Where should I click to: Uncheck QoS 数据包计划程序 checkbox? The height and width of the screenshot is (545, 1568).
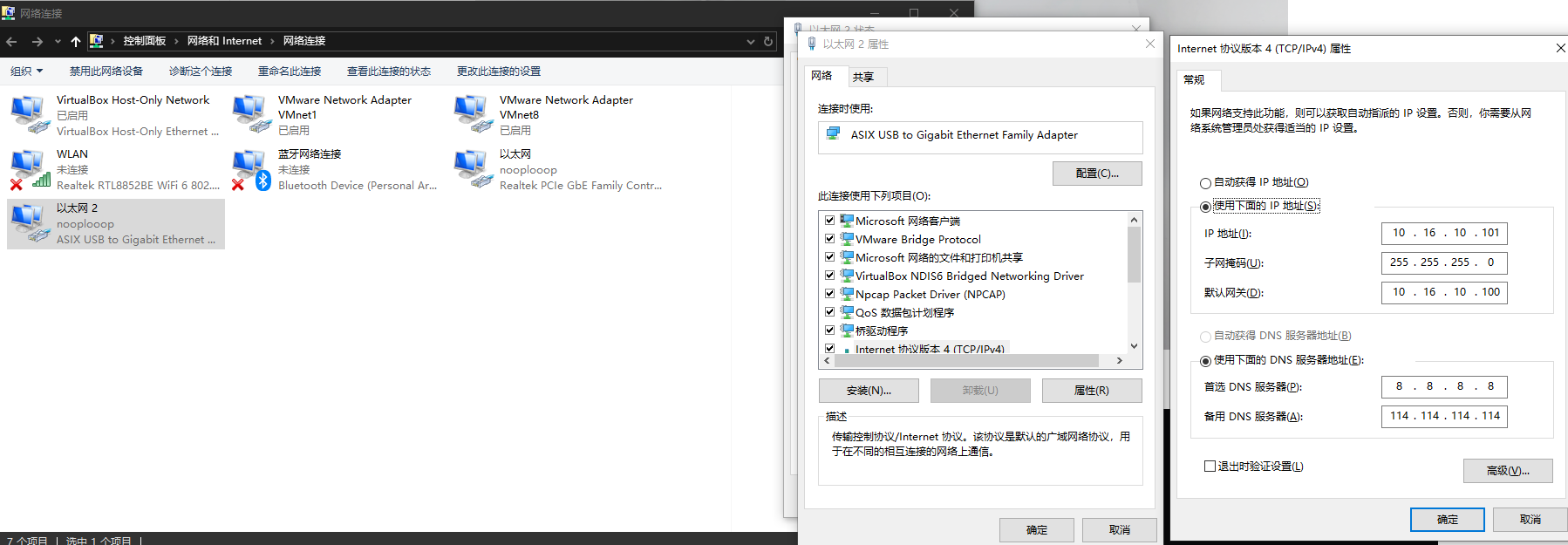(830, 312)
